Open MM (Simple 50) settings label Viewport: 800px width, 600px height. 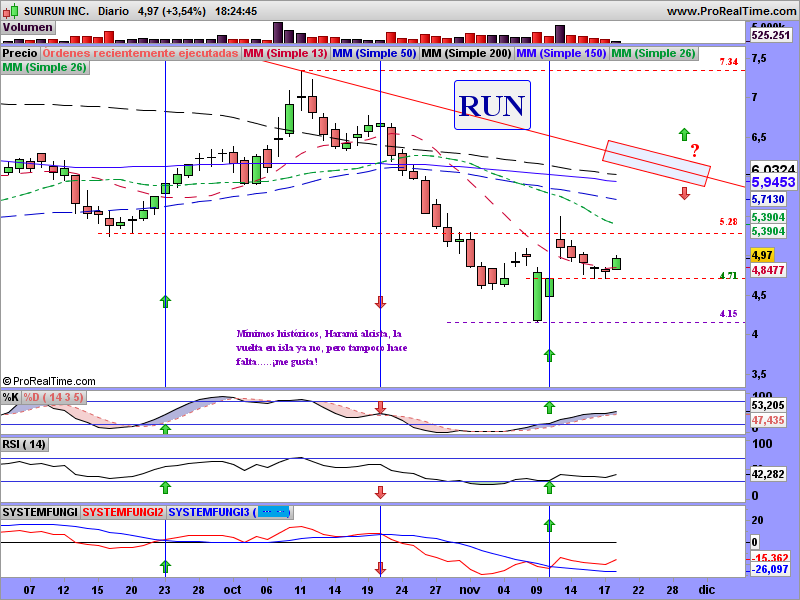point(374,53)
